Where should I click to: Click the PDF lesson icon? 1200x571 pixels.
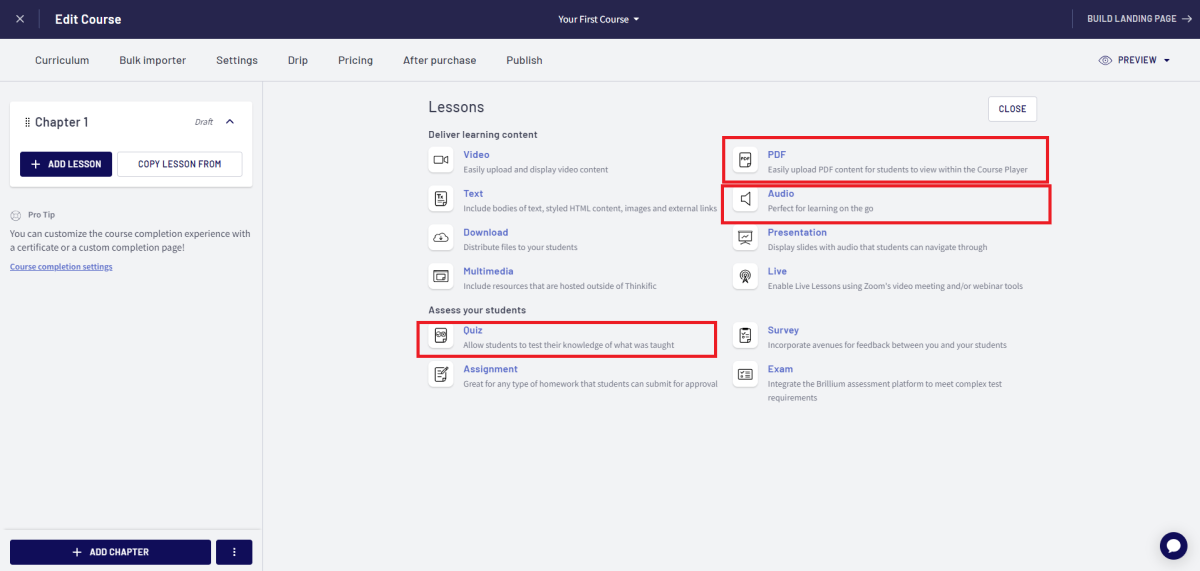(x=745, y=160)
